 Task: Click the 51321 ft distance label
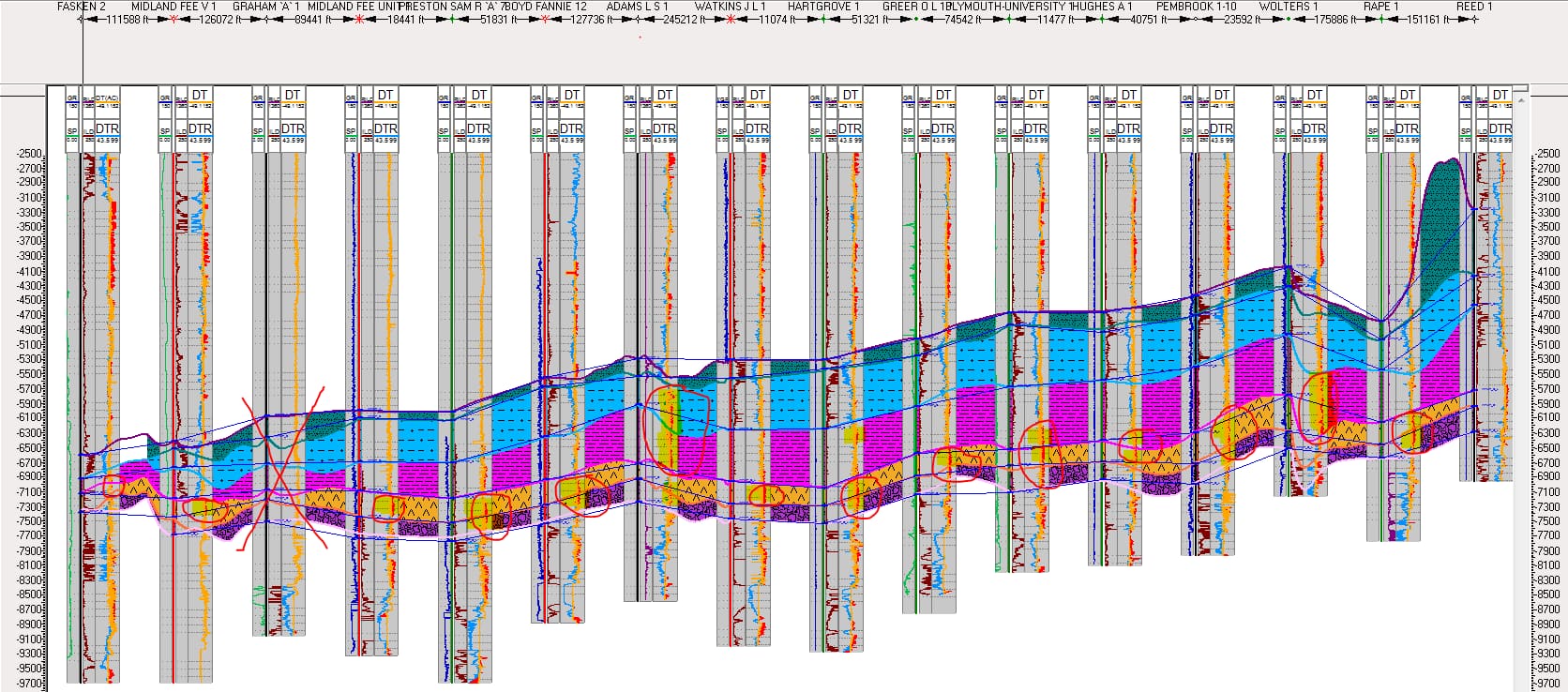click(x=871, y=20)
